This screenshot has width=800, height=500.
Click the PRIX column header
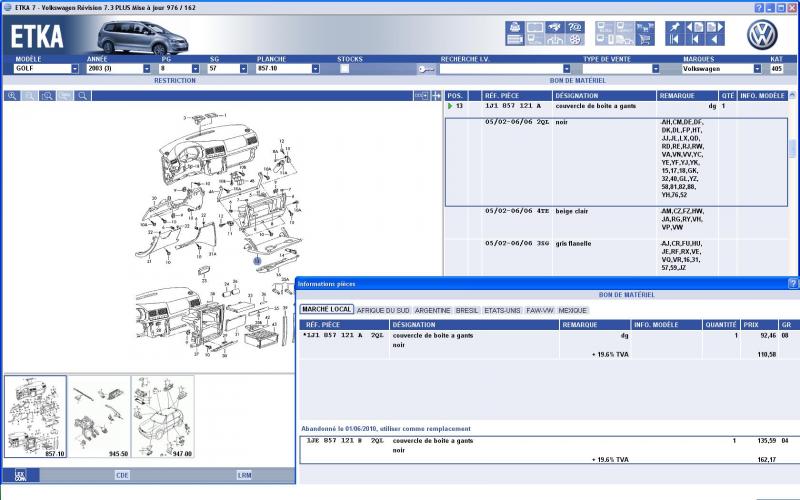pyautogui.click(x=759, y=324)
